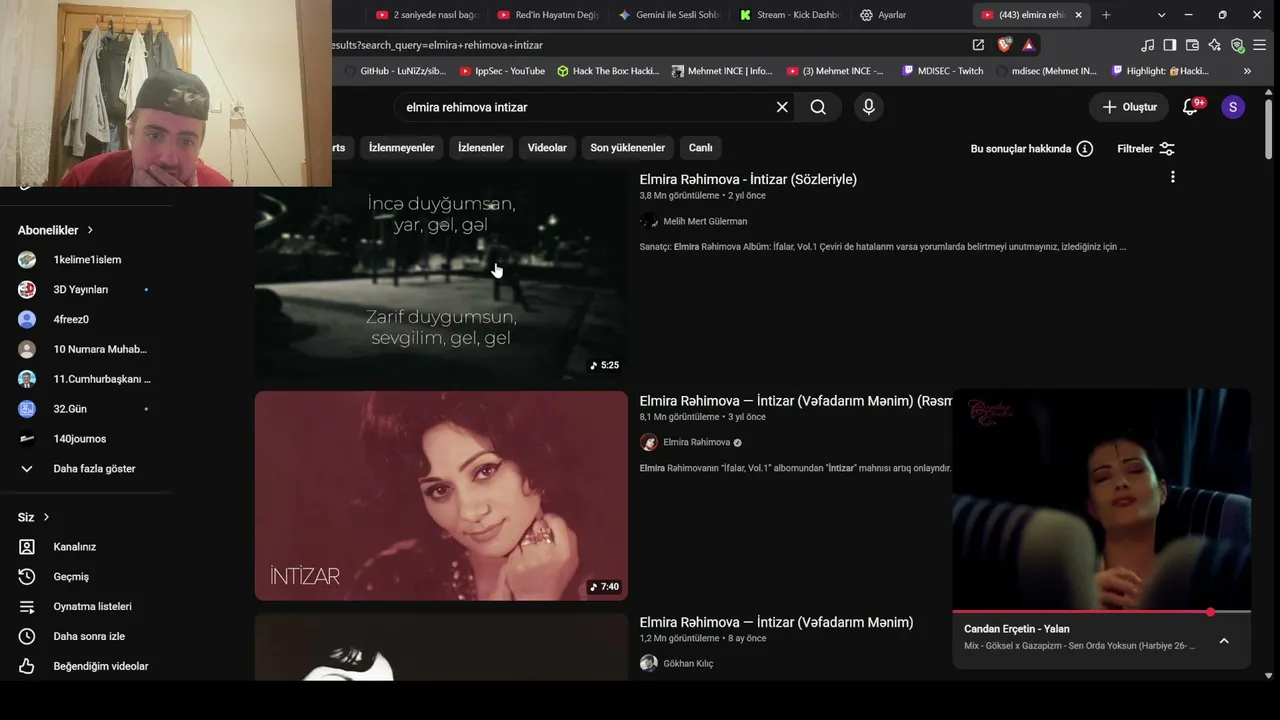The height and width of the screenshot is (720, 1280).
Task: Open the IppSec - YouTube bookmark
Action: coord(502,71)
